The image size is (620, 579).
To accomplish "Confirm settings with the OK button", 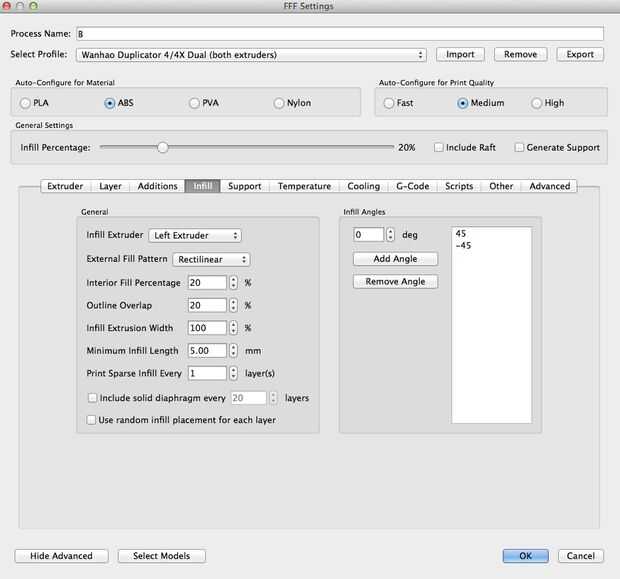I will [525, 556].
